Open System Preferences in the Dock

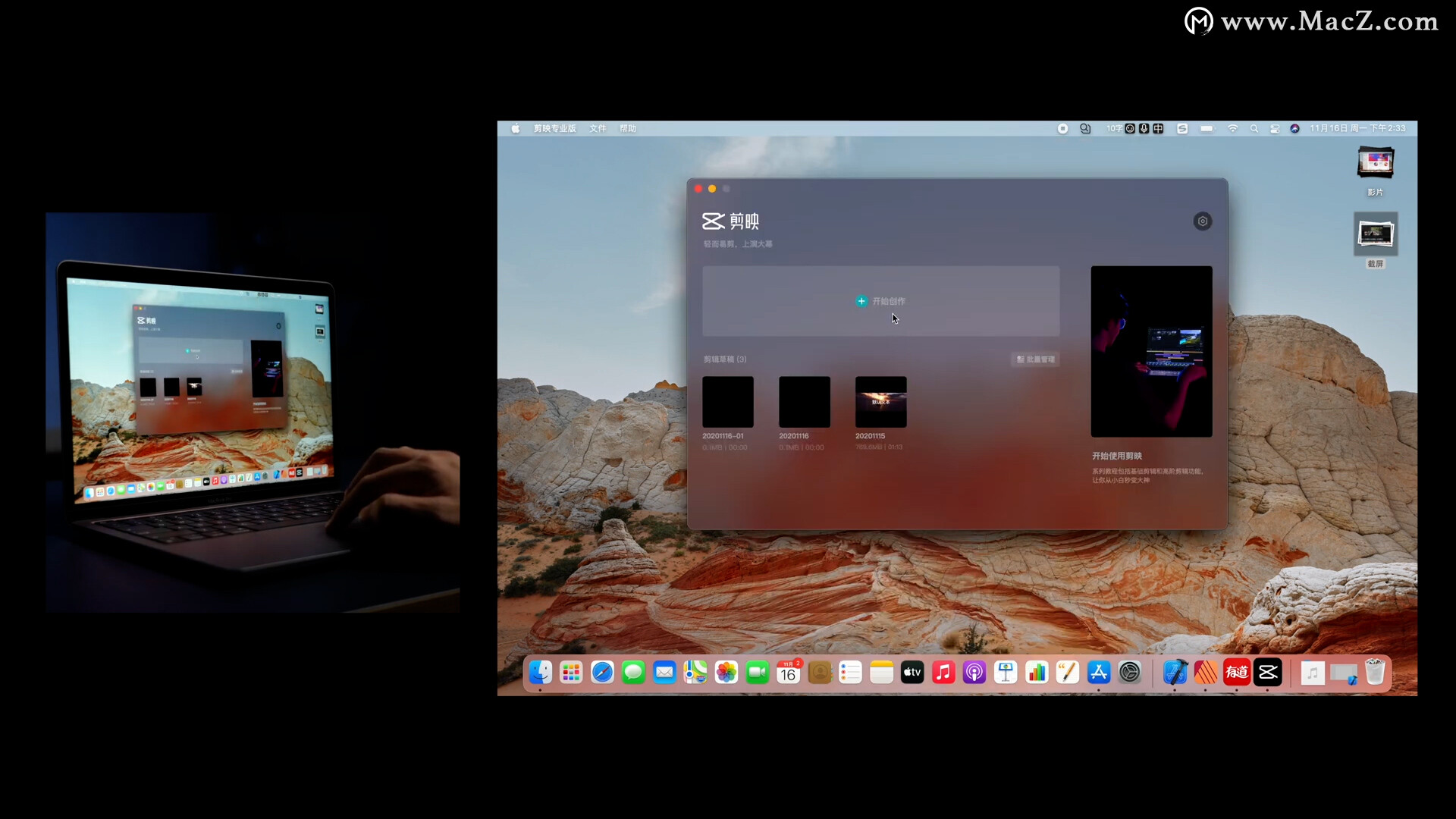1130,673
